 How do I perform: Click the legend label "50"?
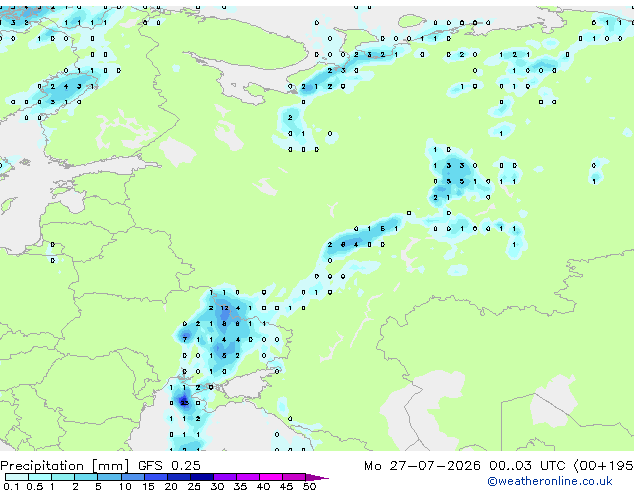pyautogui.click(x=309, y=486)
